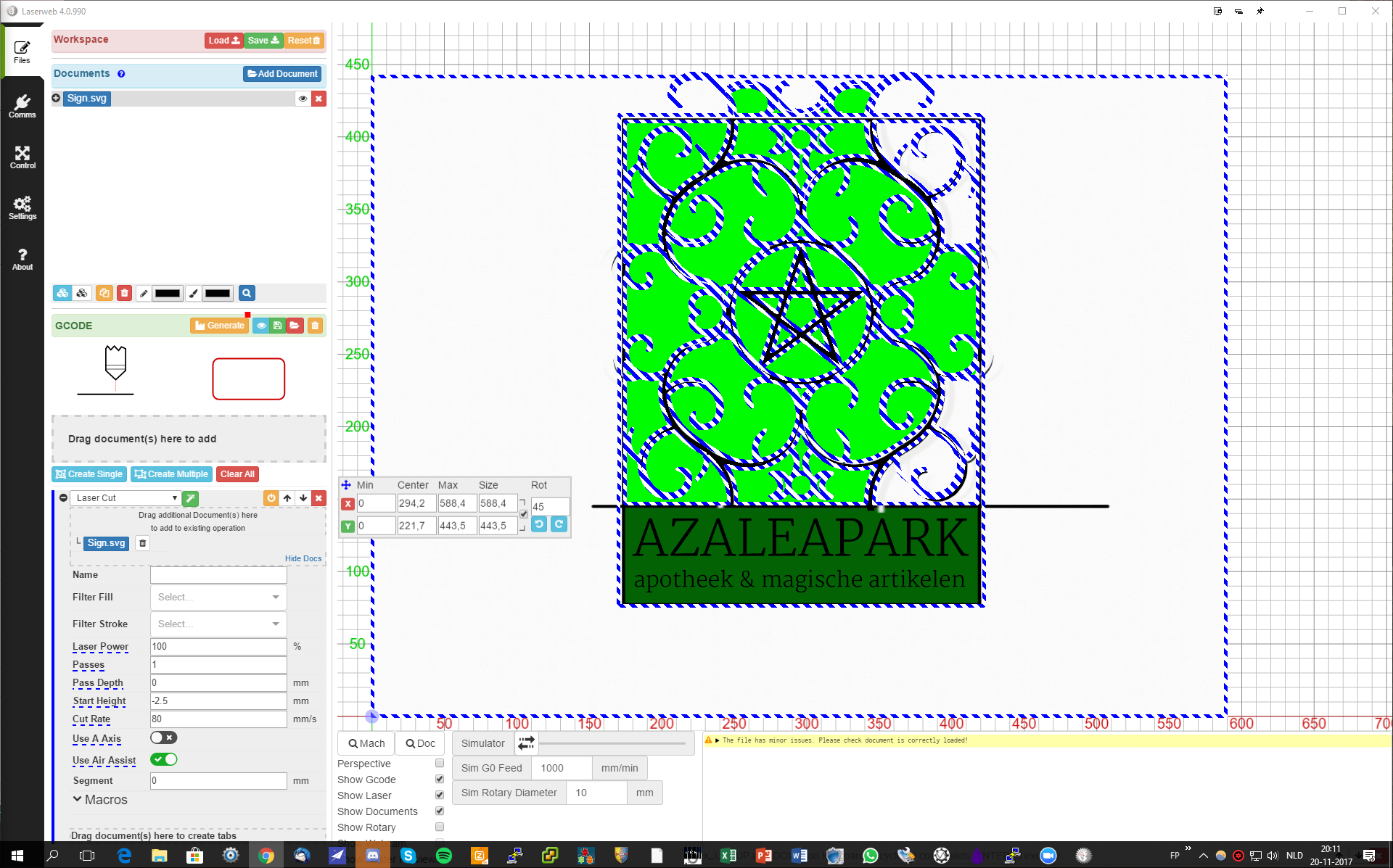Uncheck the Show Laser checkbox
1393x868 pixels.
point(440,795)
